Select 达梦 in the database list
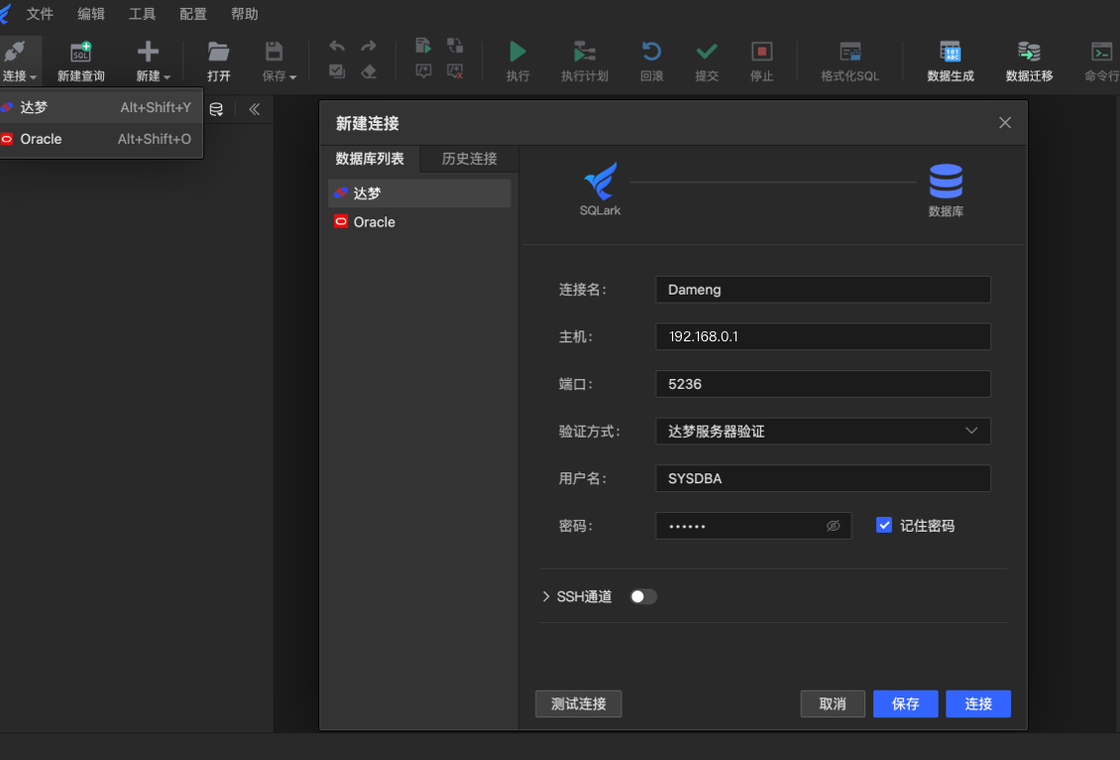This screenshot has width=1120, height=760. (419, 194)
